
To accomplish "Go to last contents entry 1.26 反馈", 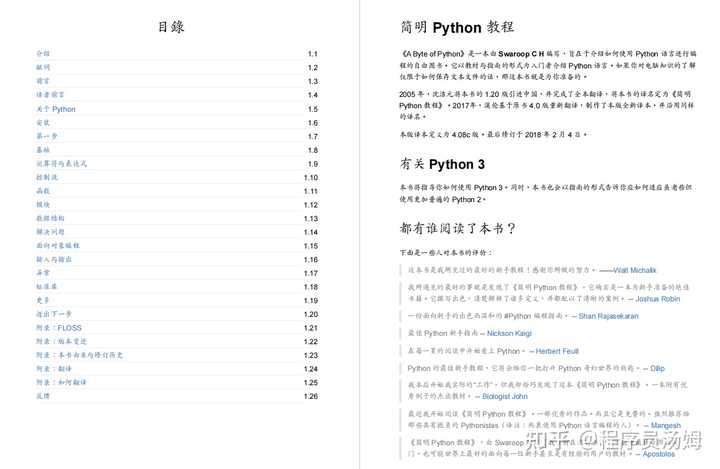I will point(43,396).
